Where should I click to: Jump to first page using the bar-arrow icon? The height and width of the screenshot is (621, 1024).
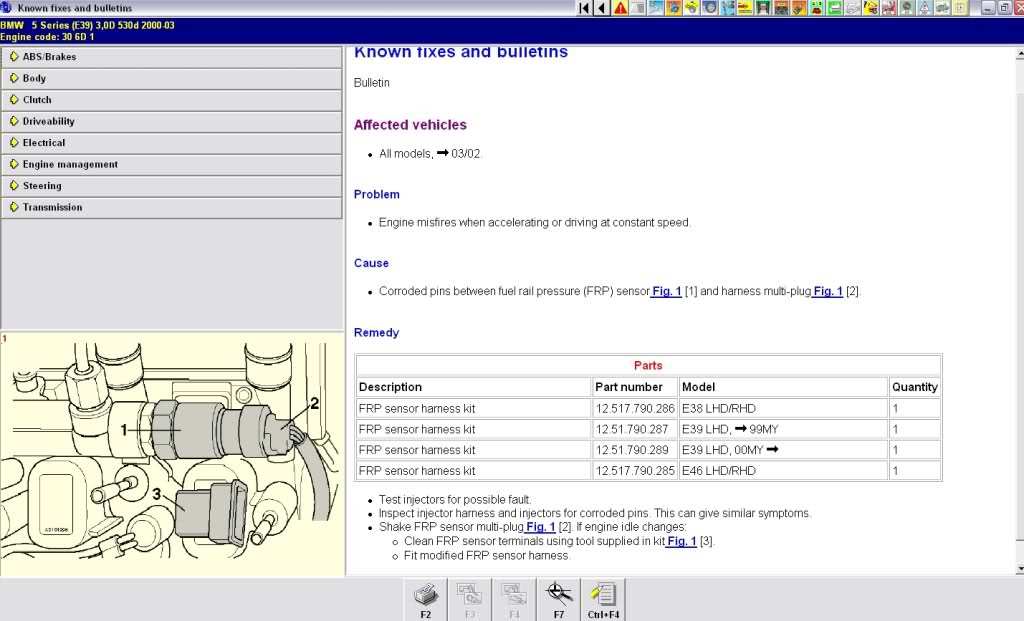point(584,8)
